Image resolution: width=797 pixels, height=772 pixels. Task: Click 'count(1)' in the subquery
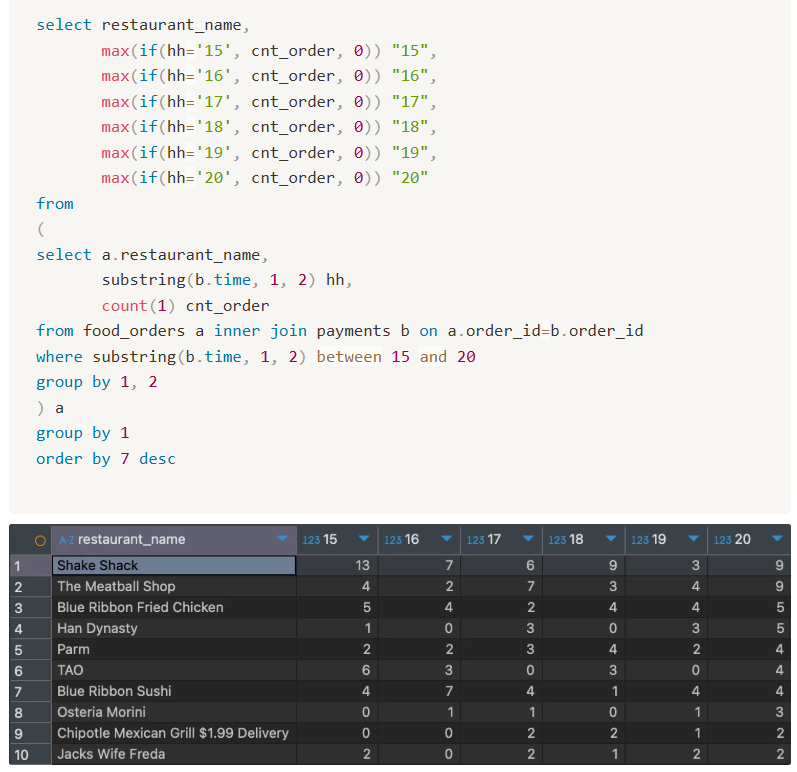pos(138,305)
